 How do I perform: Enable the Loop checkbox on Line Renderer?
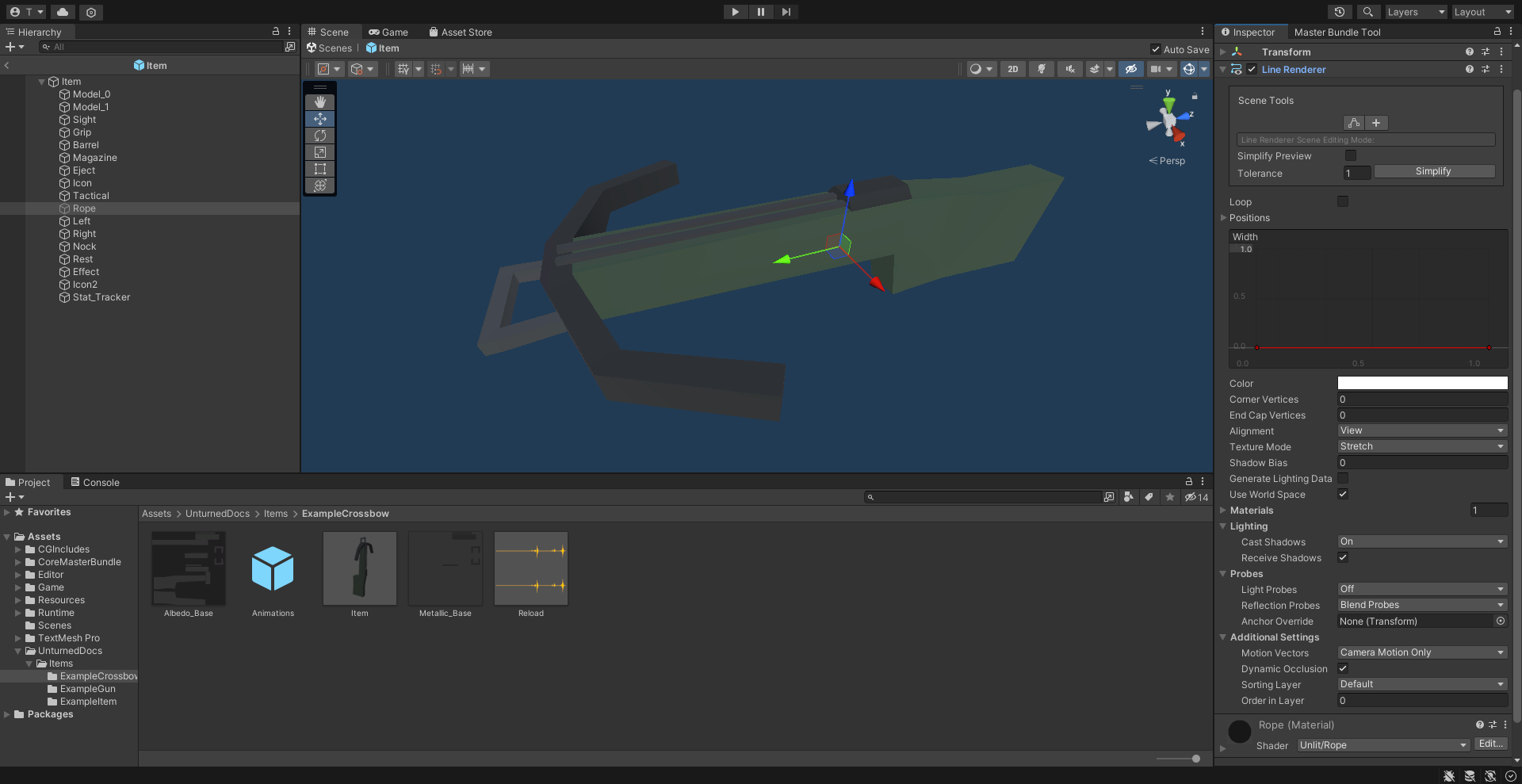tap(1342, 201)
